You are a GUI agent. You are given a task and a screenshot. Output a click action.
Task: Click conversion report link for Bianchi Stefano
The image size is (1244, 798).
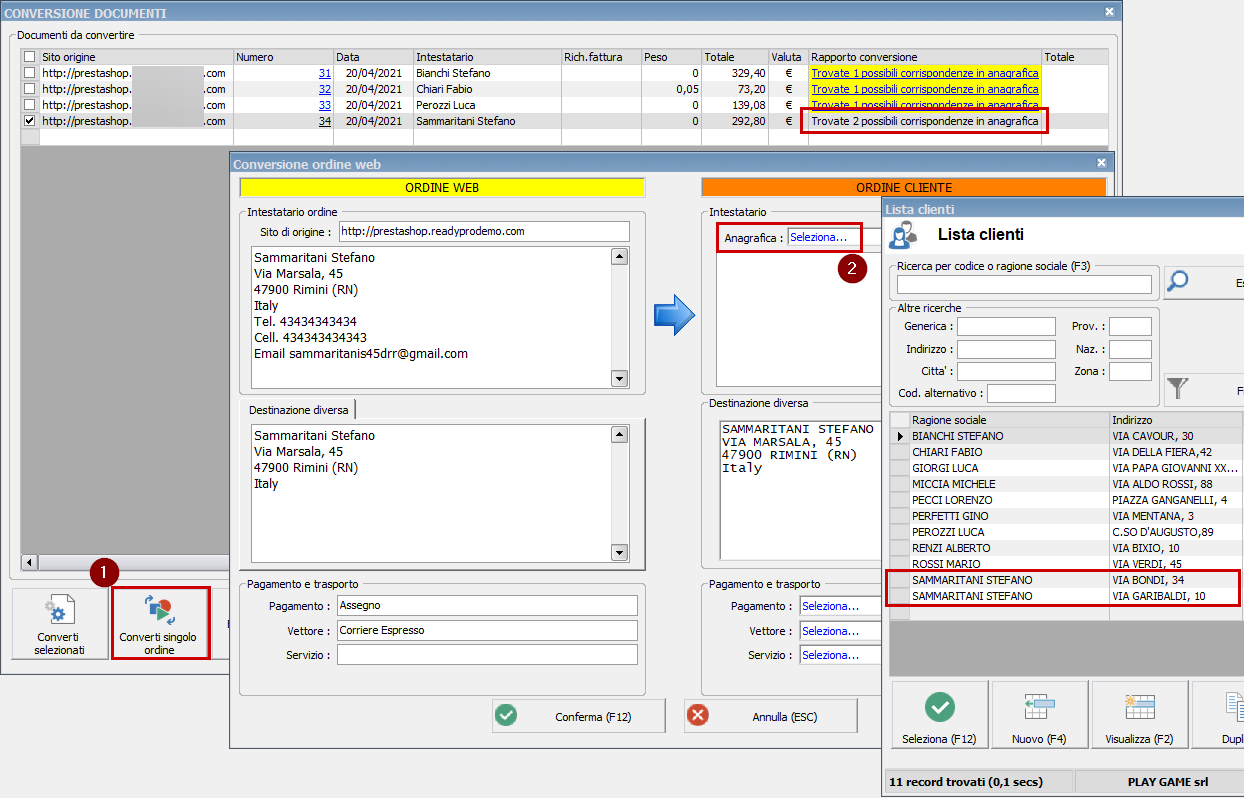(x=925, y=73)
